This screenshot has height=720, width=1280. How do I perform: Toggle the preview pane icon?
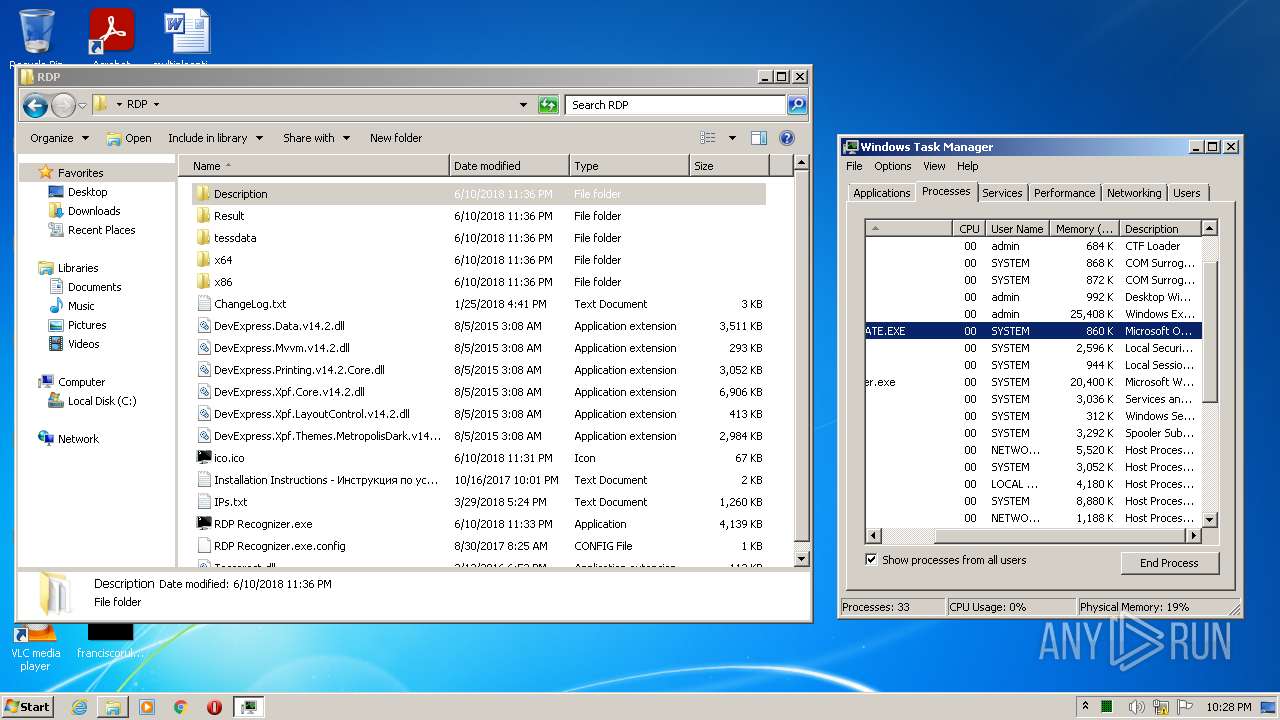point(759,138)
